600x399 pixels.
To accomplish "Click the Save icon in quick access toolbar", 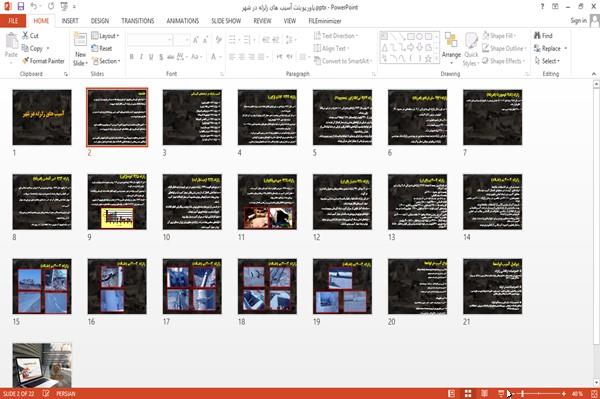I will [21, 7].
